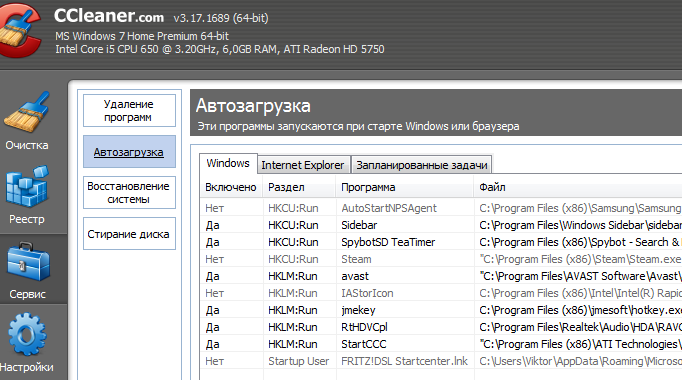Image resolution: width=682 pixels, height=380 pixels.
Task: Sort by Раздел column header
Action: (x=299, y=187)
